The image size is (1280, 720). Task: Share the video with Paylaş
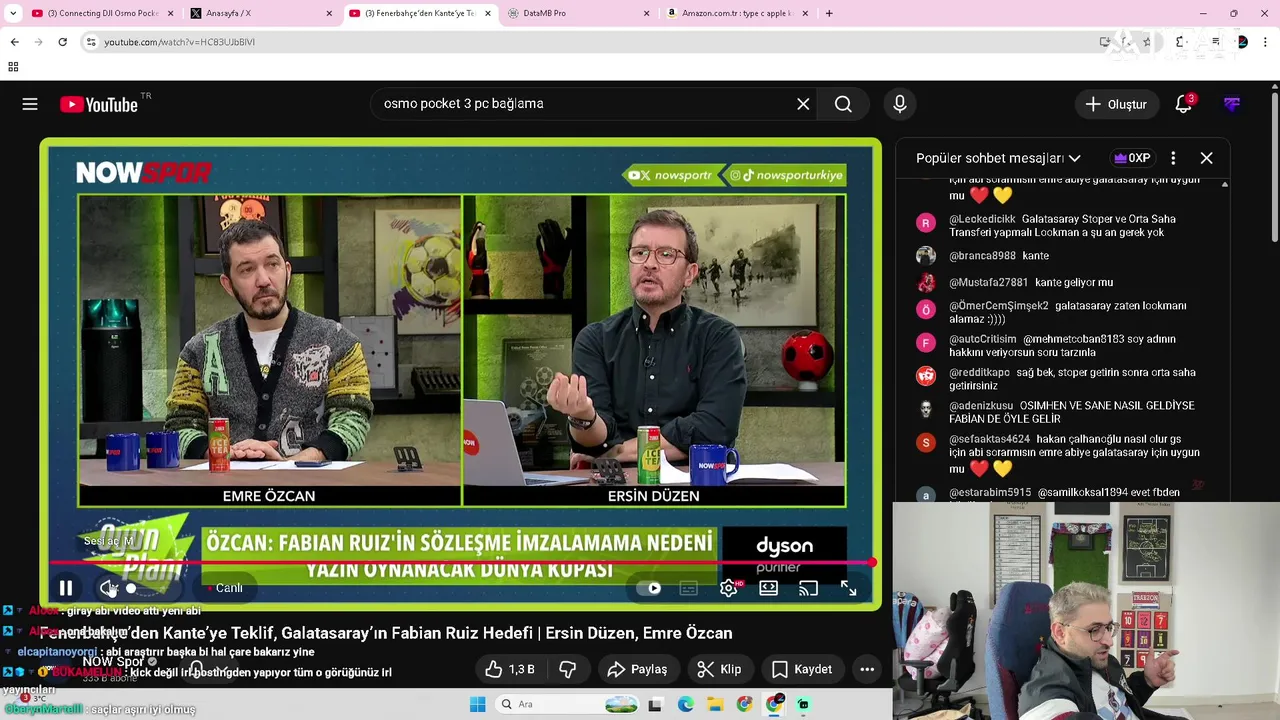(x=637, y=669)
